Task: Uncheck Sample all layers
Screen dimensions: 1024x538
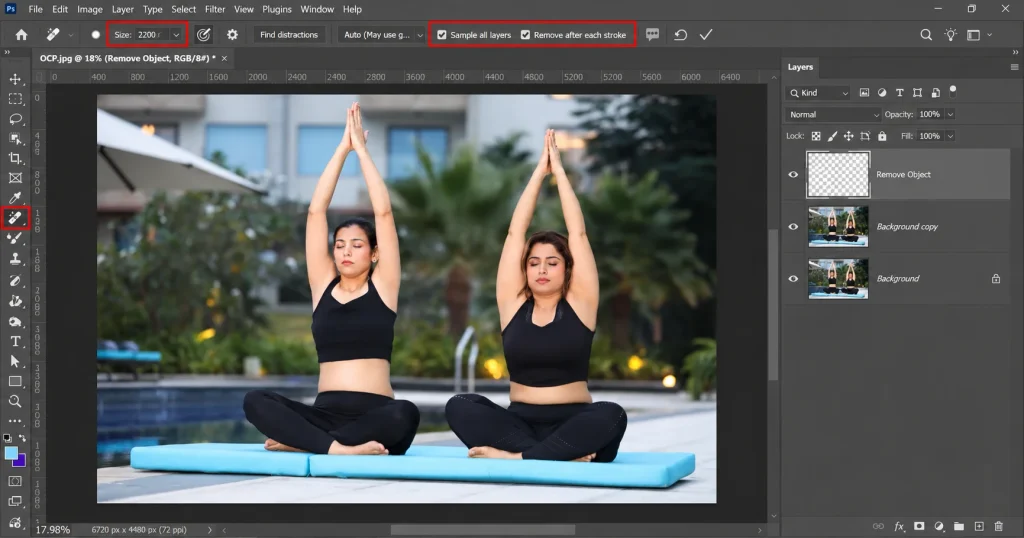Action: [442, 35]
